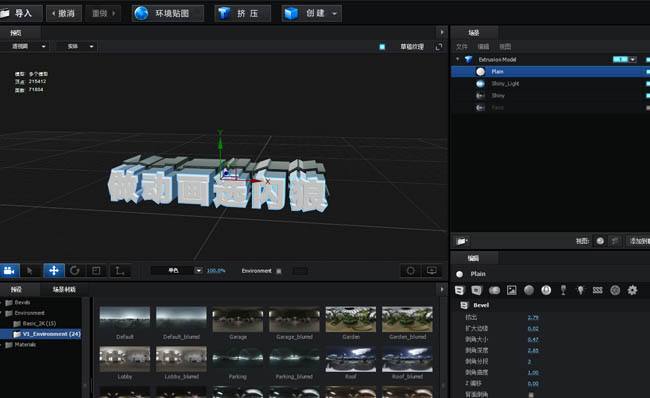
Task: Expand the Materials folder
Action: [x=1, y=345]
